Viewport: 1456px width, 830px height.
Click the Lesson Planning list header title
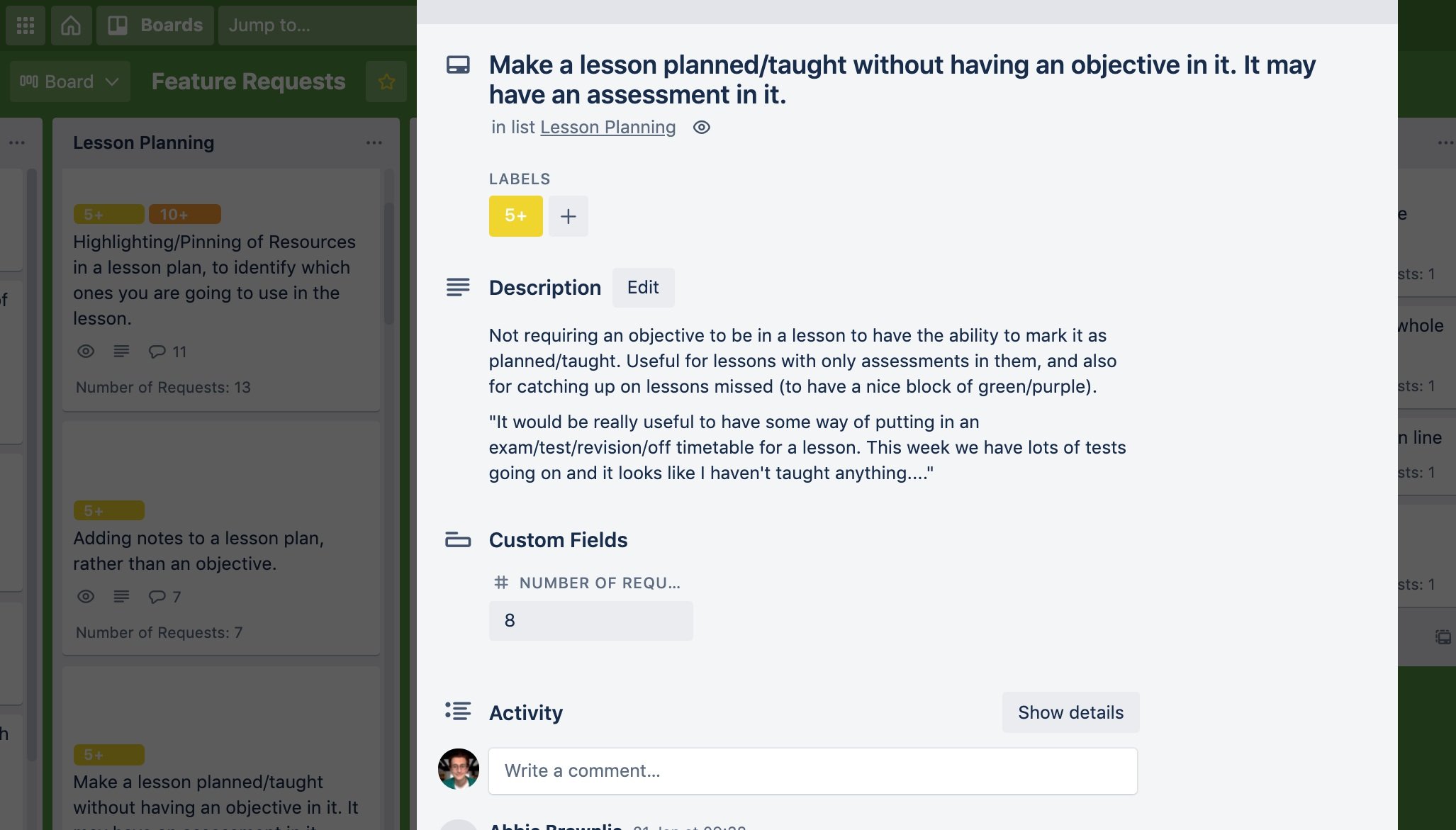(144, 142)
